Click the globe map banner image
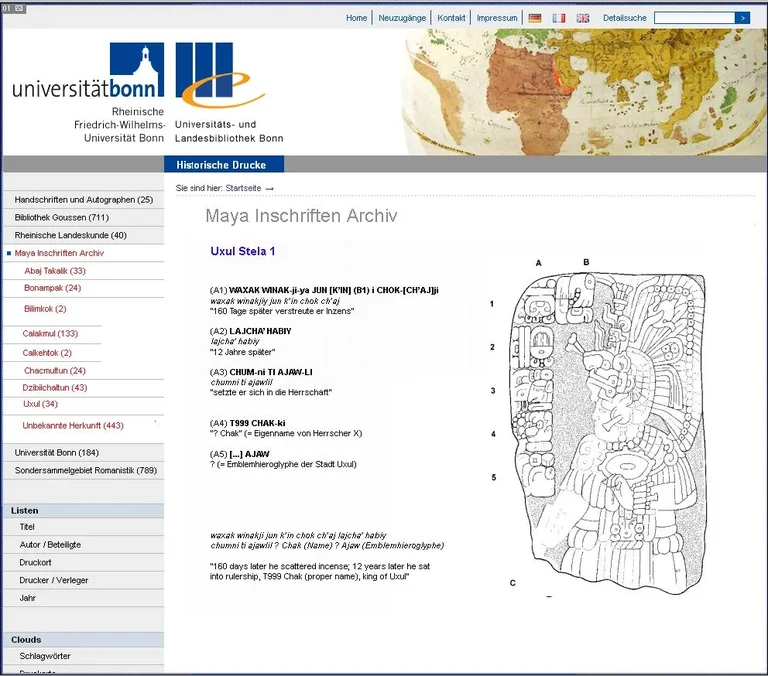768x676 pixels. (x=585, y=92)
